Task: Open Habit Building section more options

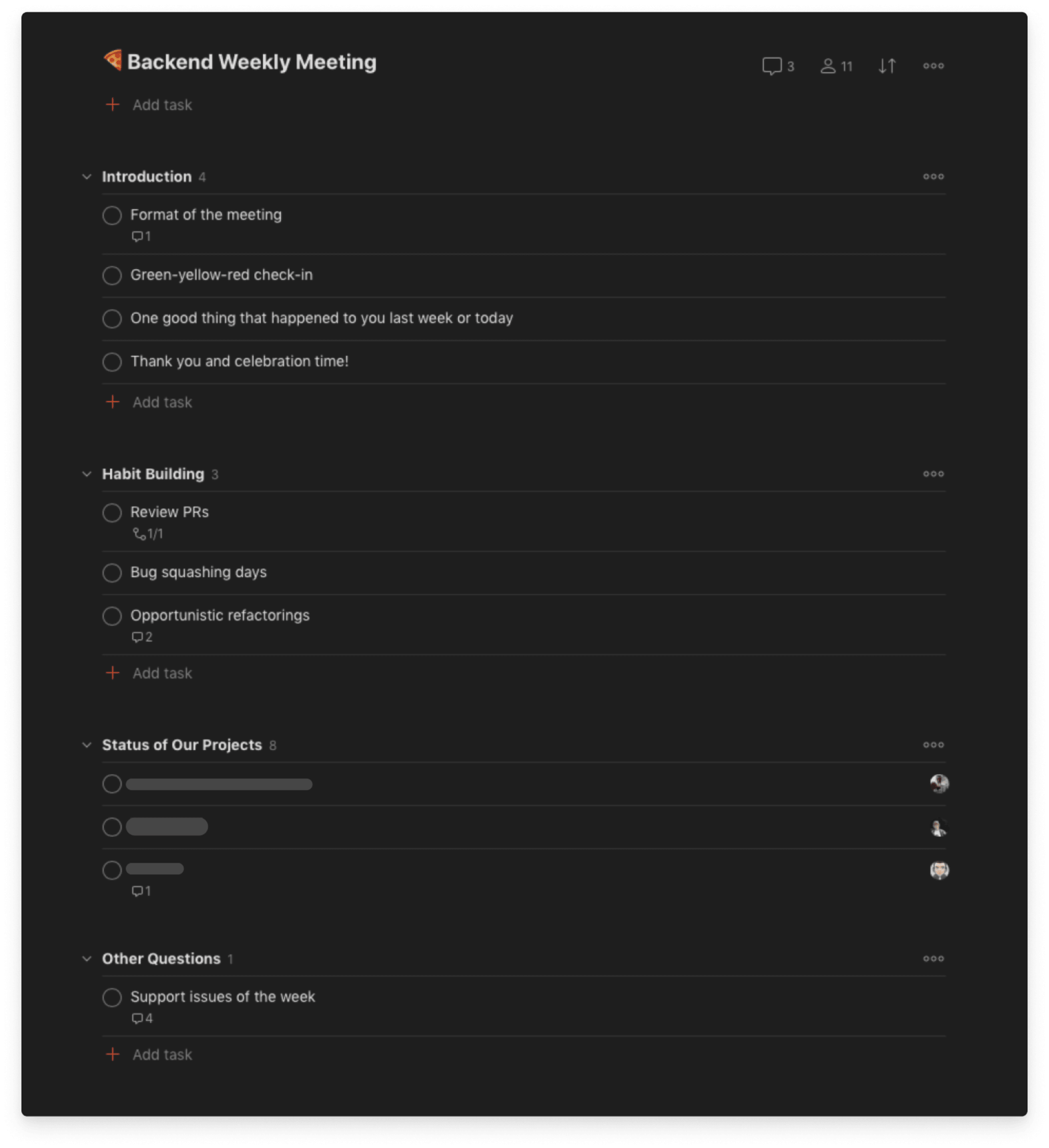Action: [933, 474]
